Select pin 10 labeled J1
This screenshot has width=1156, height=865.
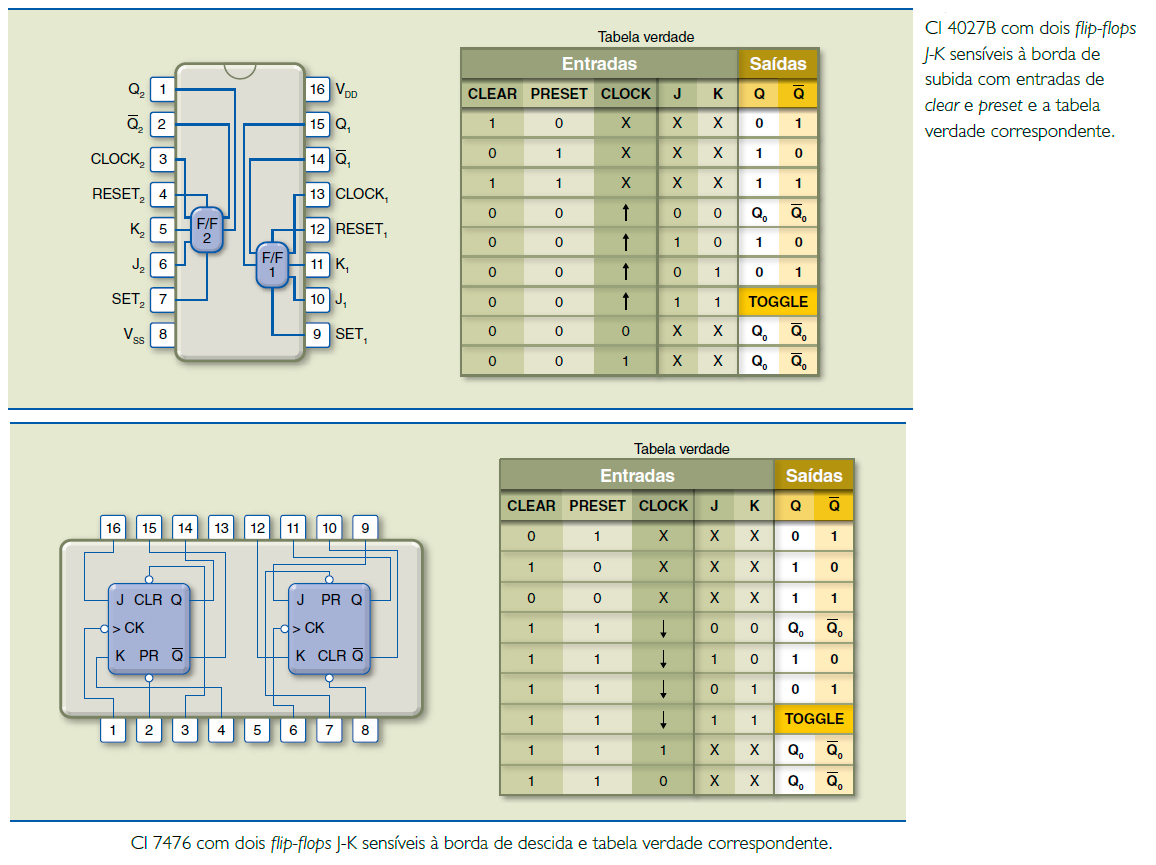click(317, 299)
